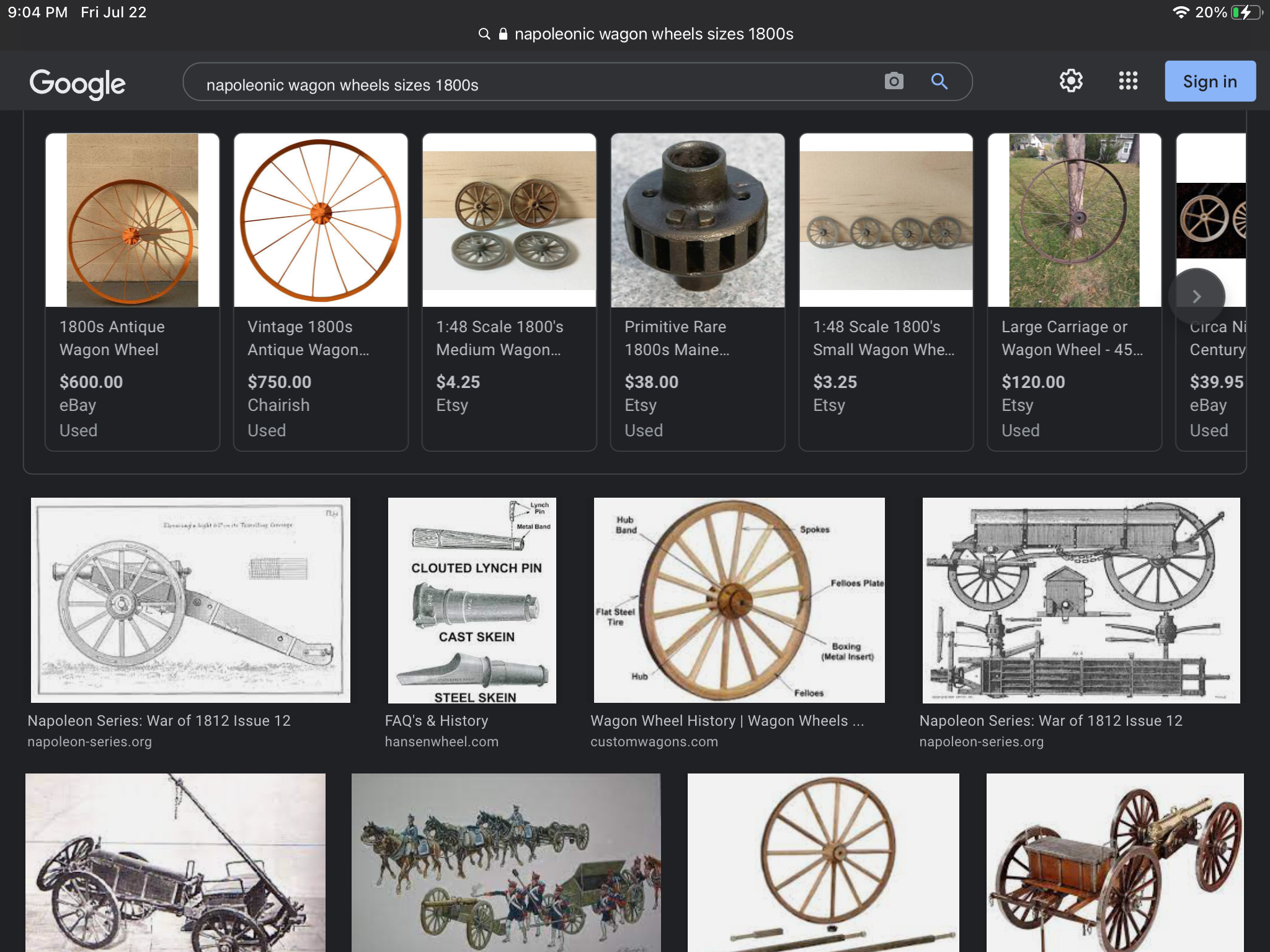Open cannon carriage engraving image result
This screenshot has height=952, width=1270.
click(x=190, y=600)
